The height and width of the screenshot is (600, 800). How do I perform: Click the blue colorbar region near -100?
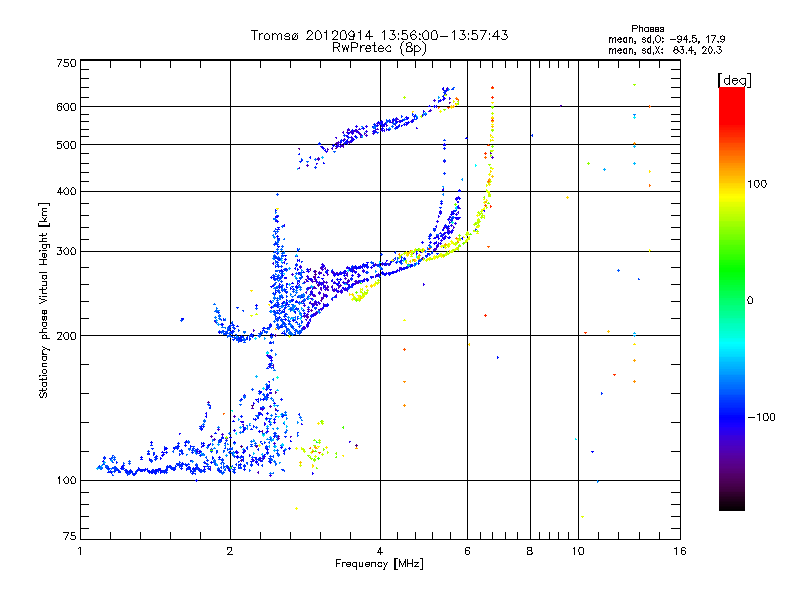(732, 417)
